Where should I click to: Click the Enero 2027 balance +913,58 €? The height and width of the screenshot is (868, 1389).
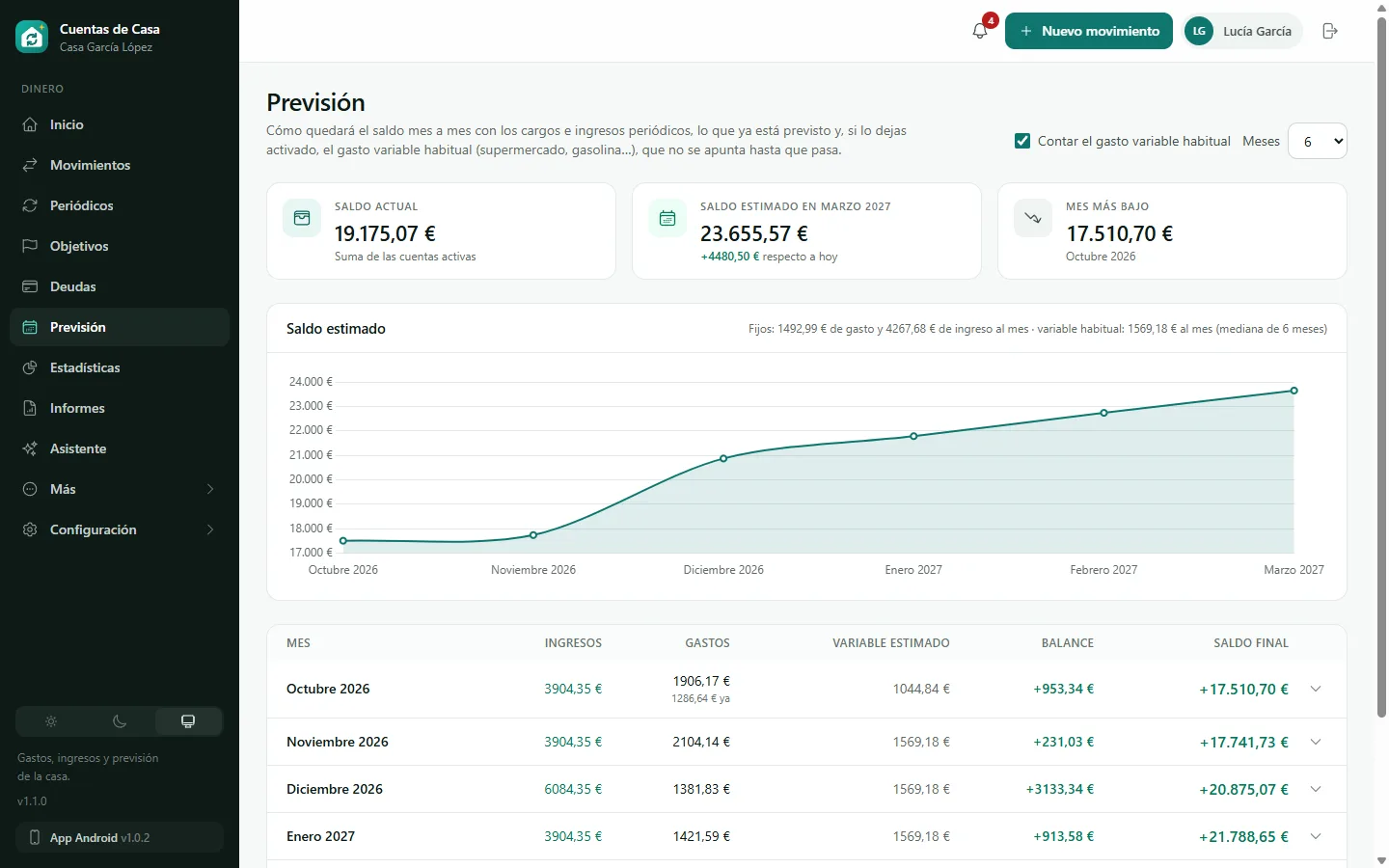(1063, 836)
